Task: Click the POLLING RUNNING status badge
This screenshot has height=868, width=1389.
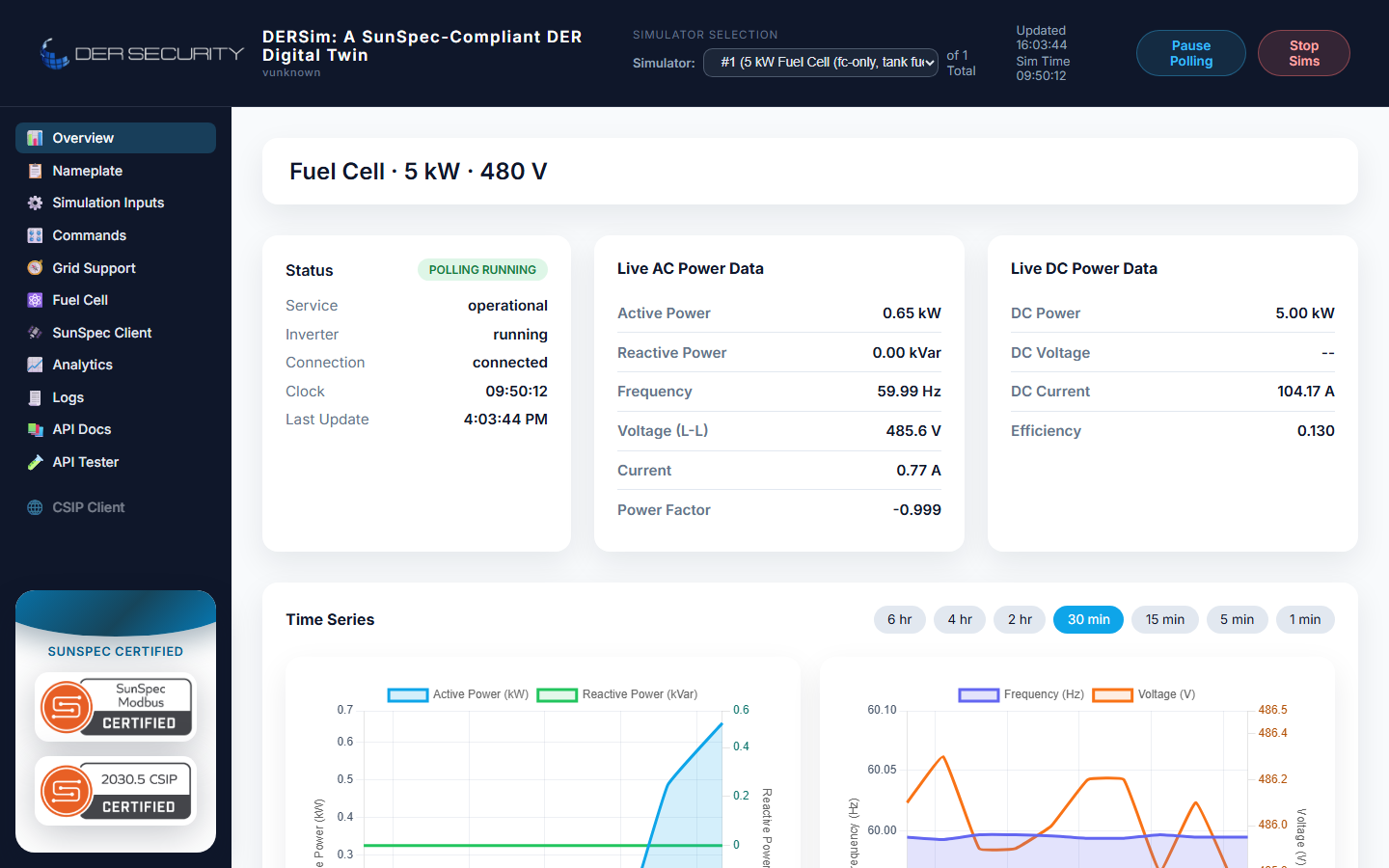Action: 482,270
